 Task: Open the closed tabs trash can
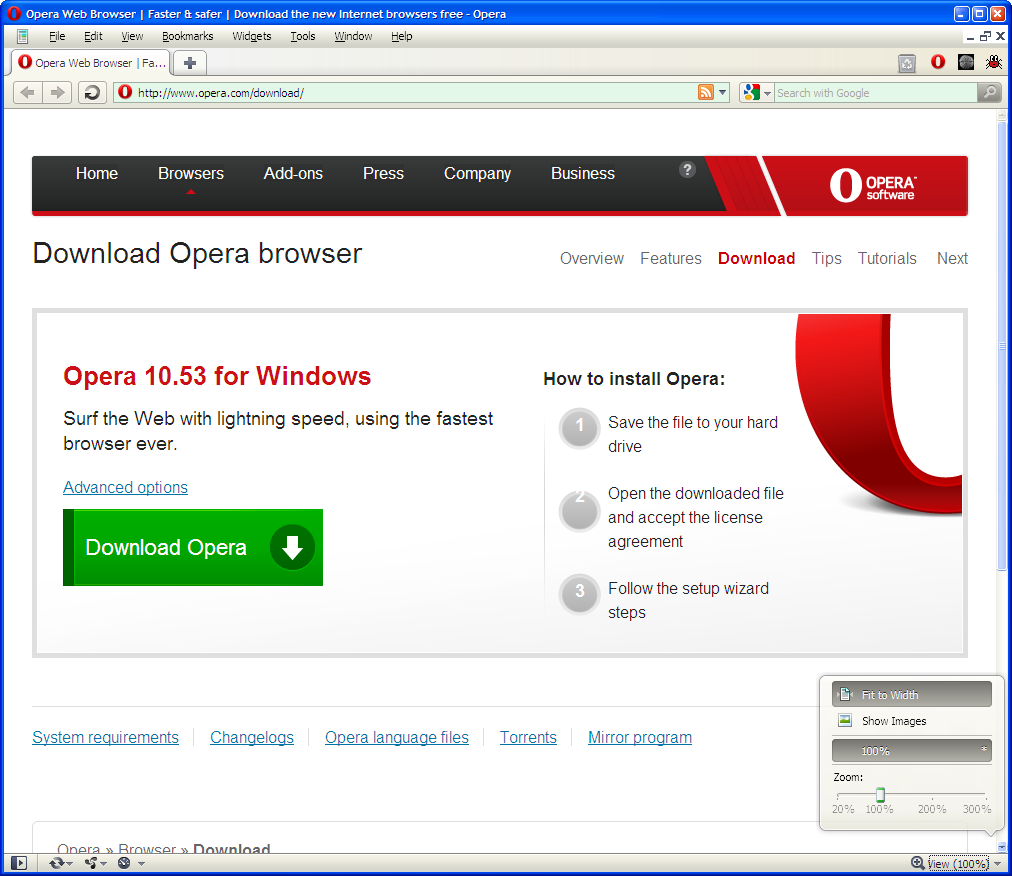pos(907,63)
